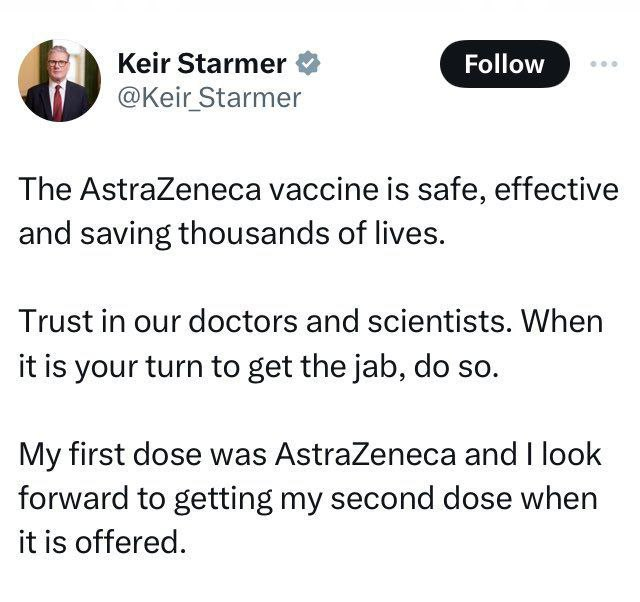Click the line "forward to getting my second dose when"
Screen dimensions: 640x602
pyautogui.click(x=307, y=497)
